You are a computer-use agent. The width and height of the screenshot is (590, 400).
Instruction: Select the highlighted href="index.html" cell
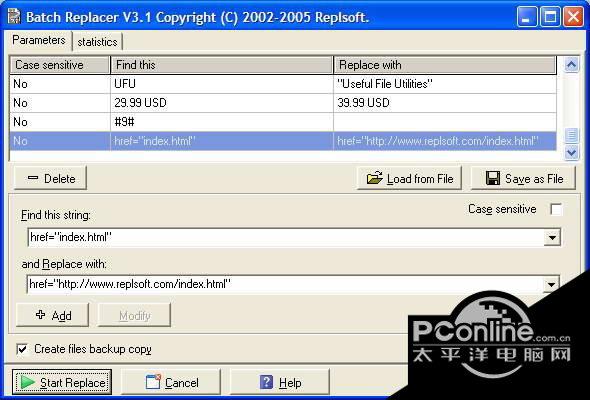(222, 141)
